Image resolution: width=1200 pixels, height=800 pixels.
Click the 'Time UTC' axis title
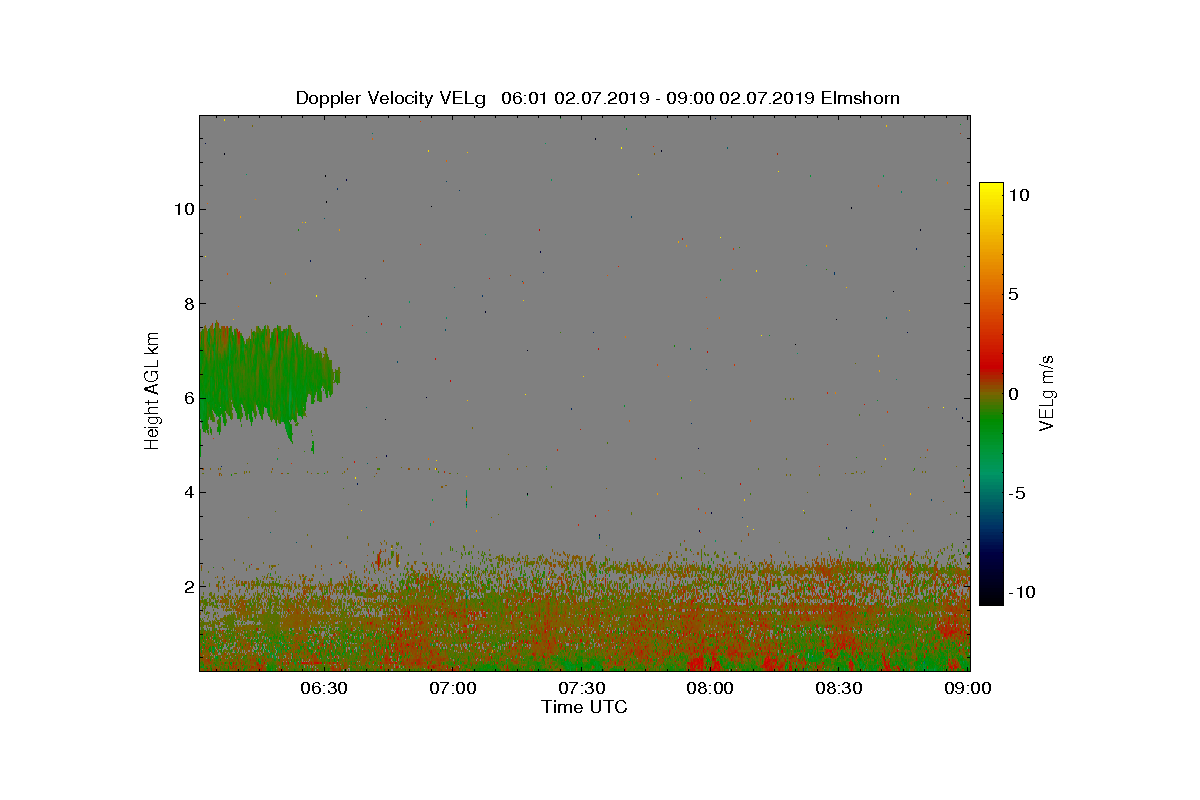[585, 707]
